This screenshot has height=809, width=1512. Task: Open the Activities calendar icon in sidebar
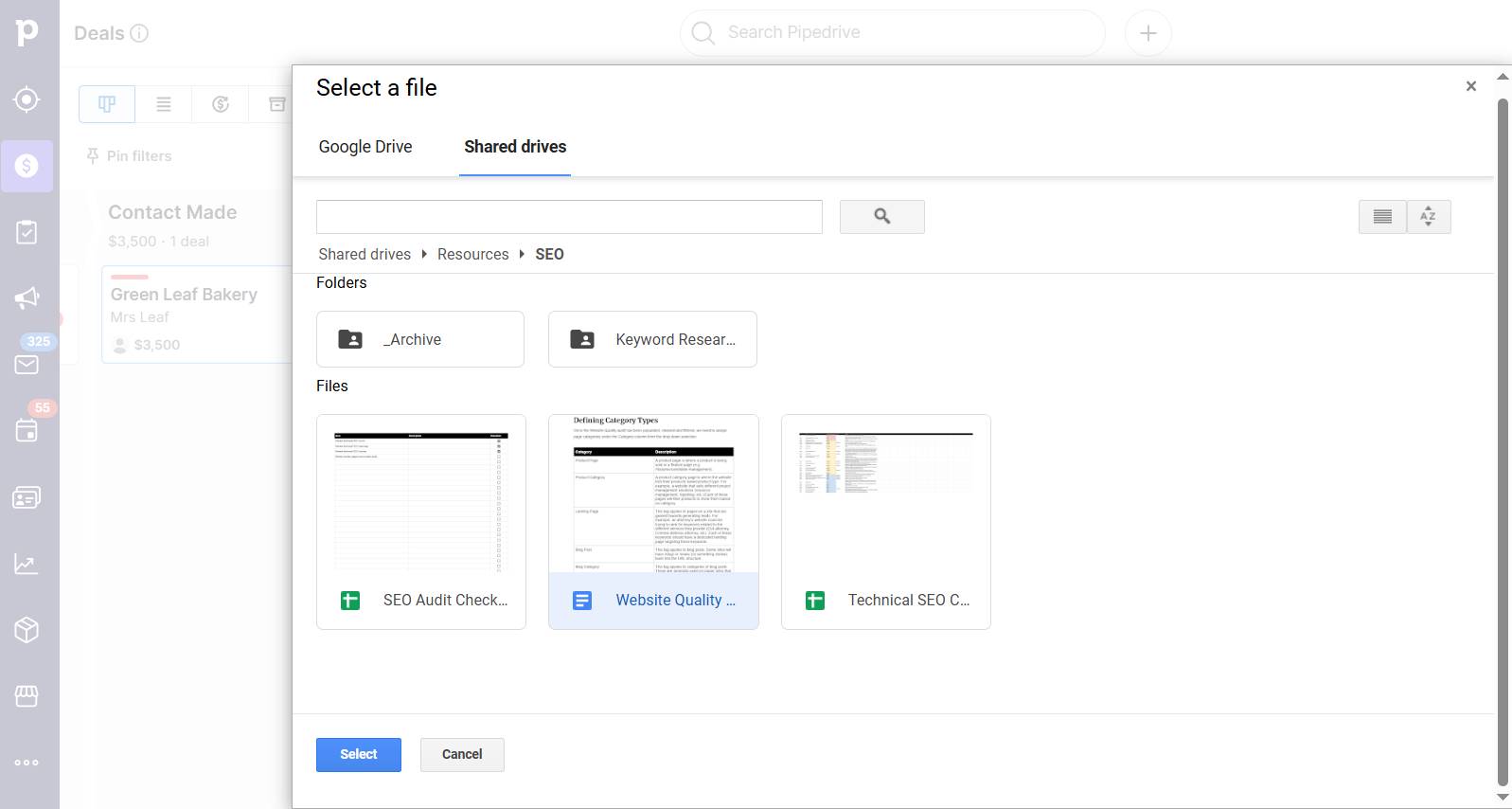pos(27,431)
